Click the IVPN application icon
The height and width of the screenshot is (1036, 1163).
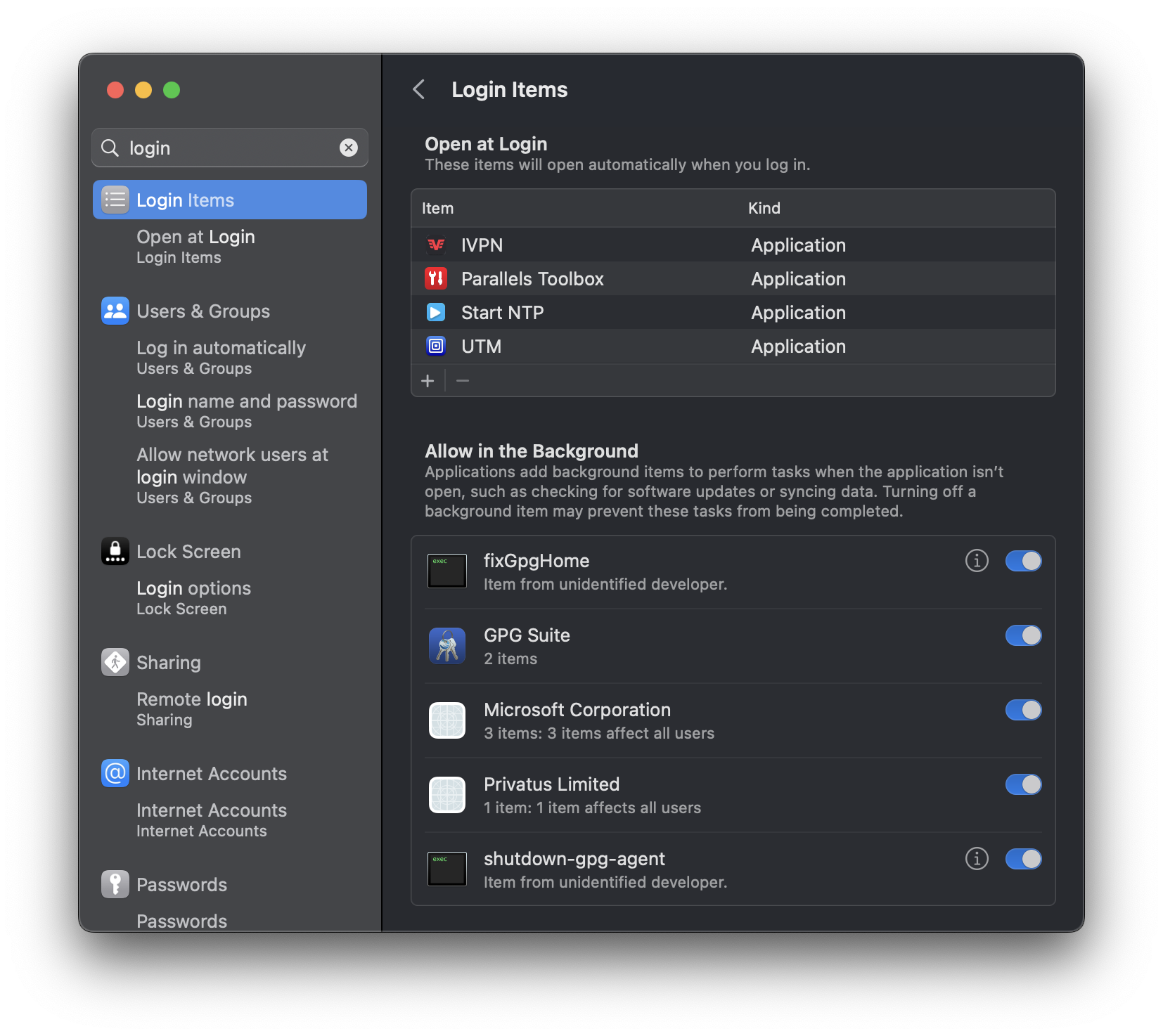(x=436, y=245)
